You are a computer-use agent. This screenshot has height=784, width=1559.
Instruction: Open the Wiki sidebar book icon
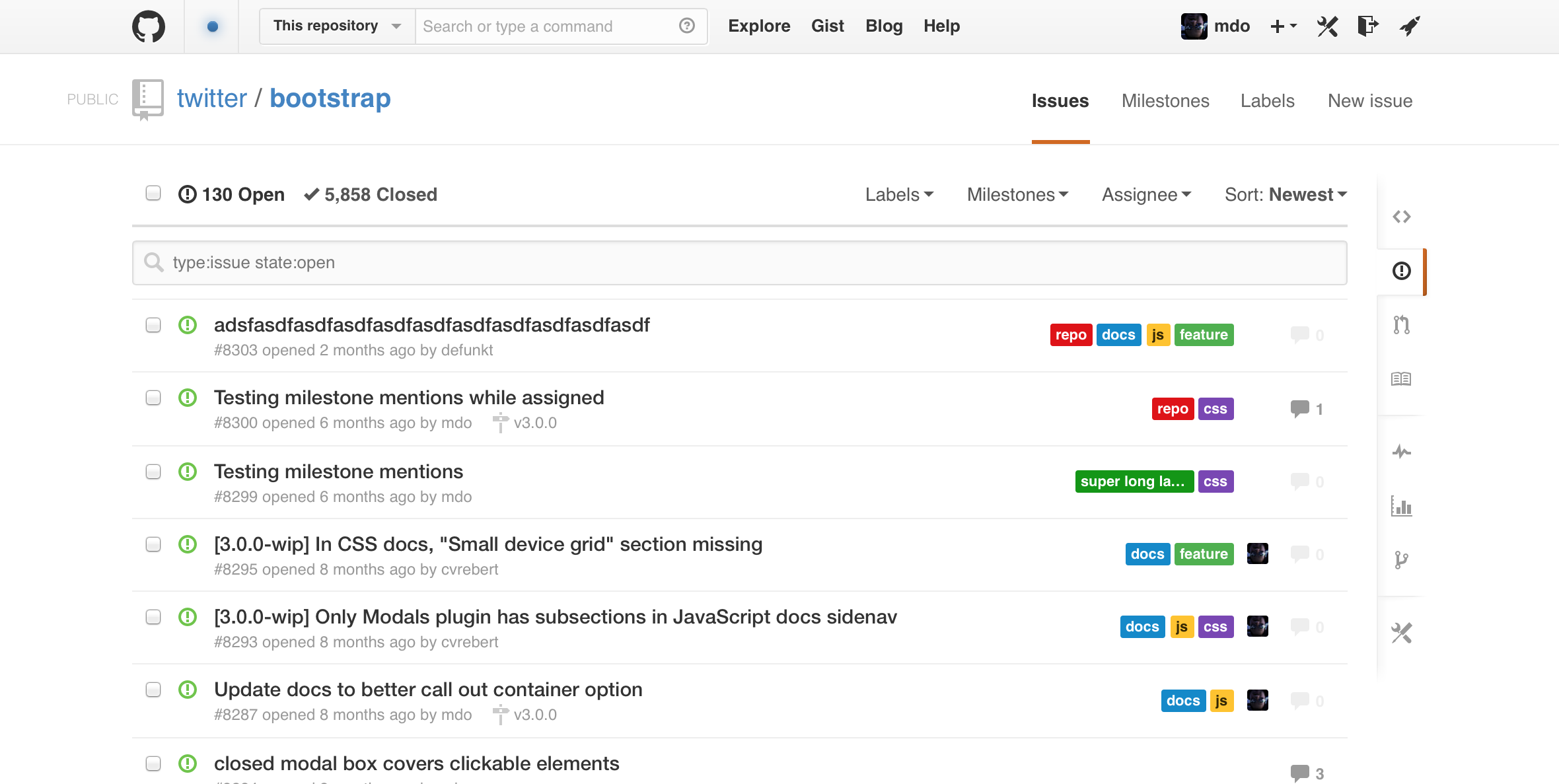(1401, 379)
